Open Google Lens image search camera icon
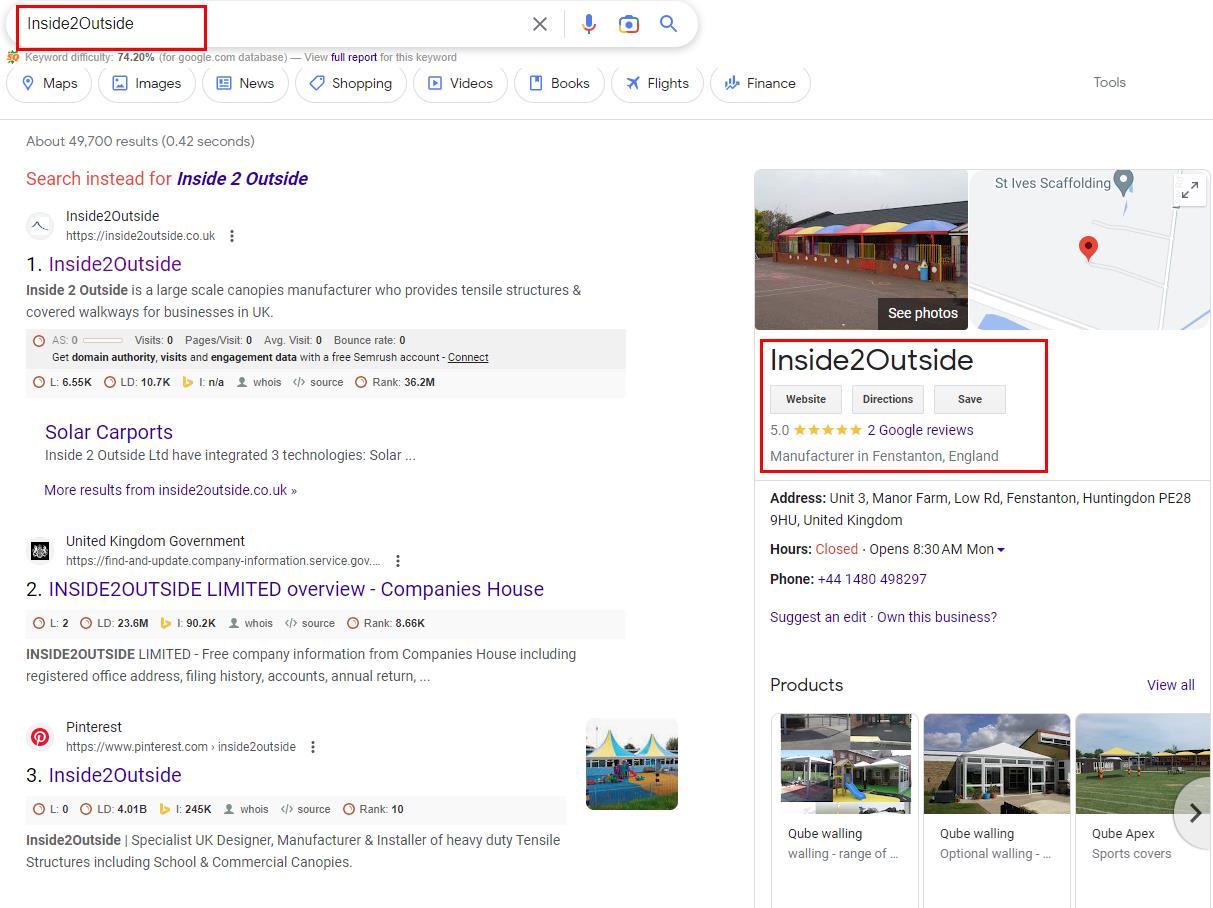The image size is (1213, 908). [x=629, y=24]
